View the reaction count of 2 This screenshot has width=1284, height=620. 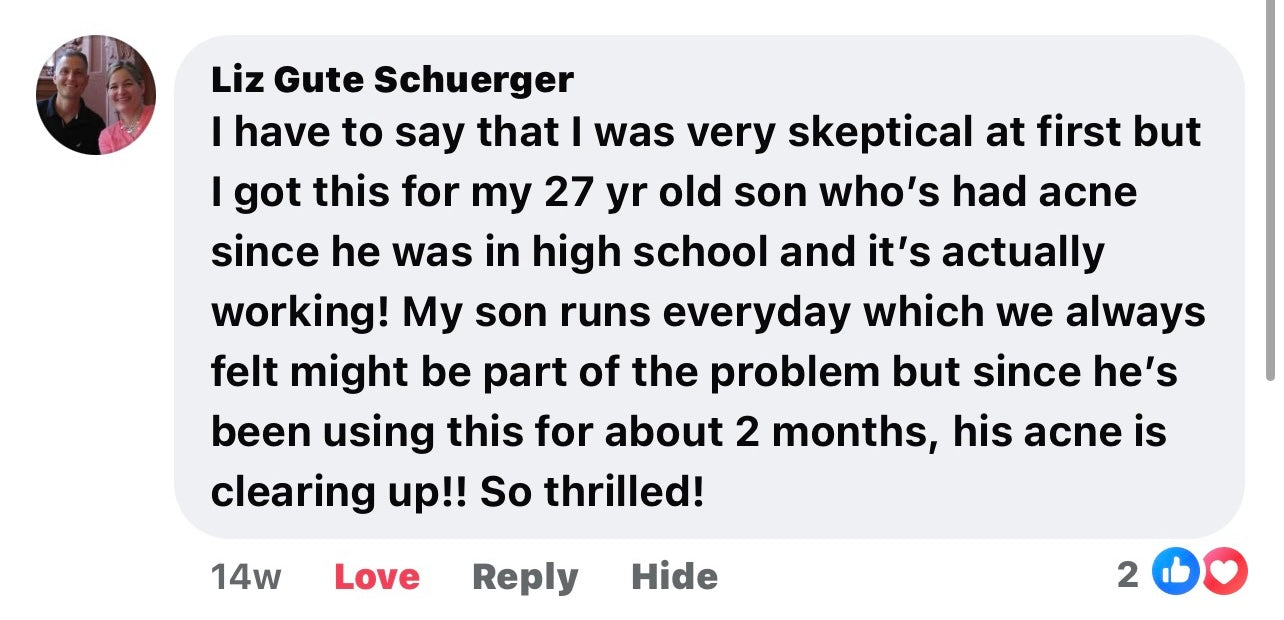tap(1127, 574)
